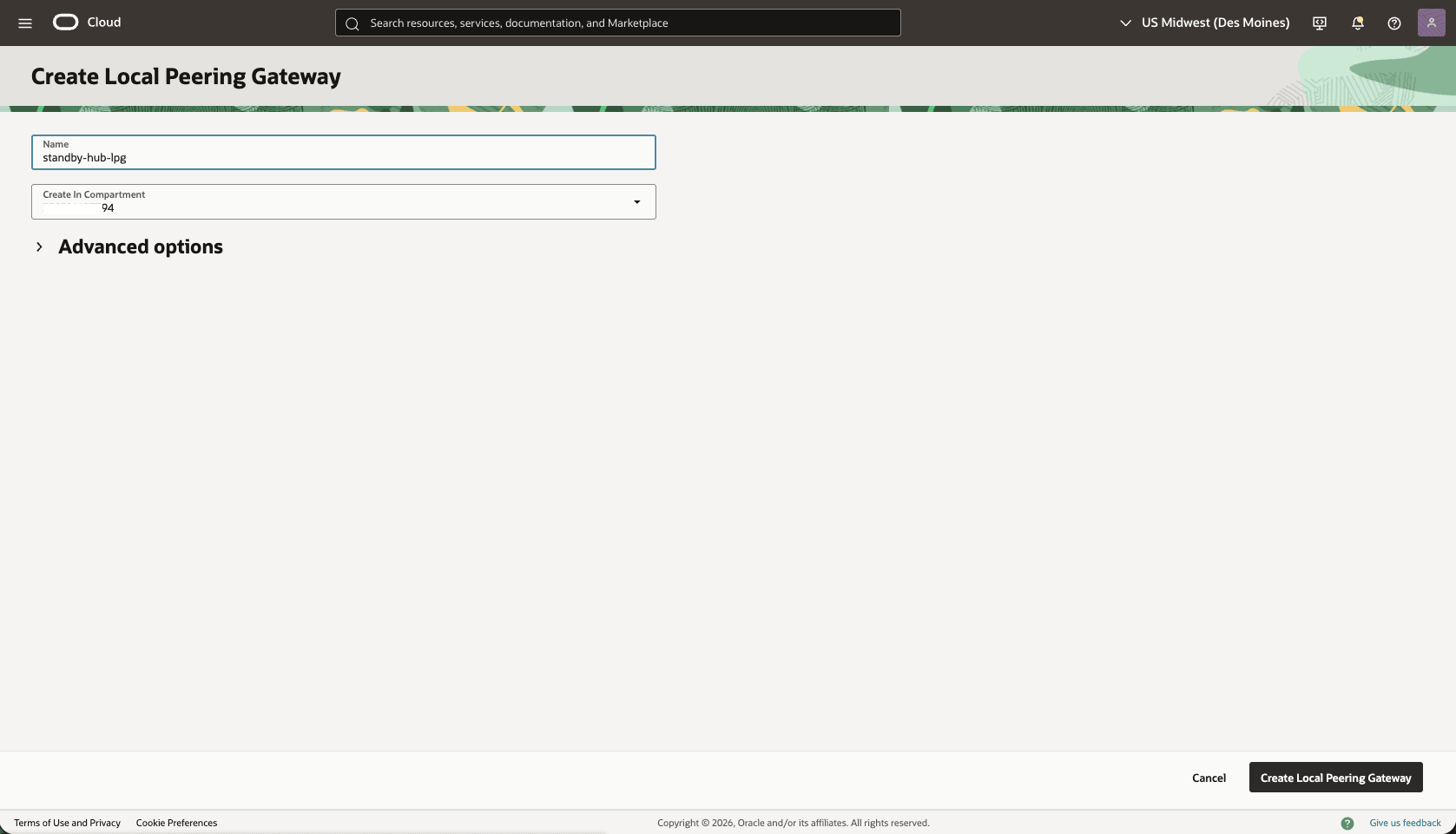Screen dimensions: 1456x834
Task: Focus the resources search bar
Action: 617,23
